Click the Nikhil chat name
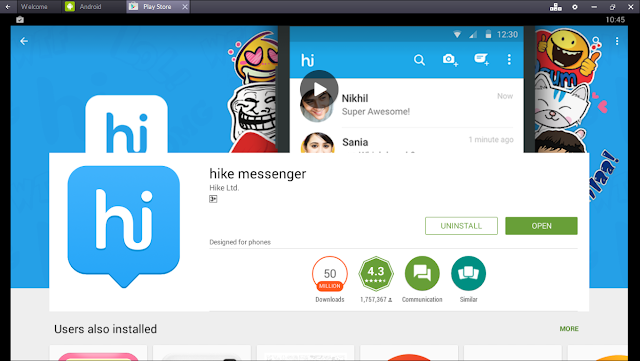Image resolution: width=640 pixels, height=361 pixels. [355, 98]
